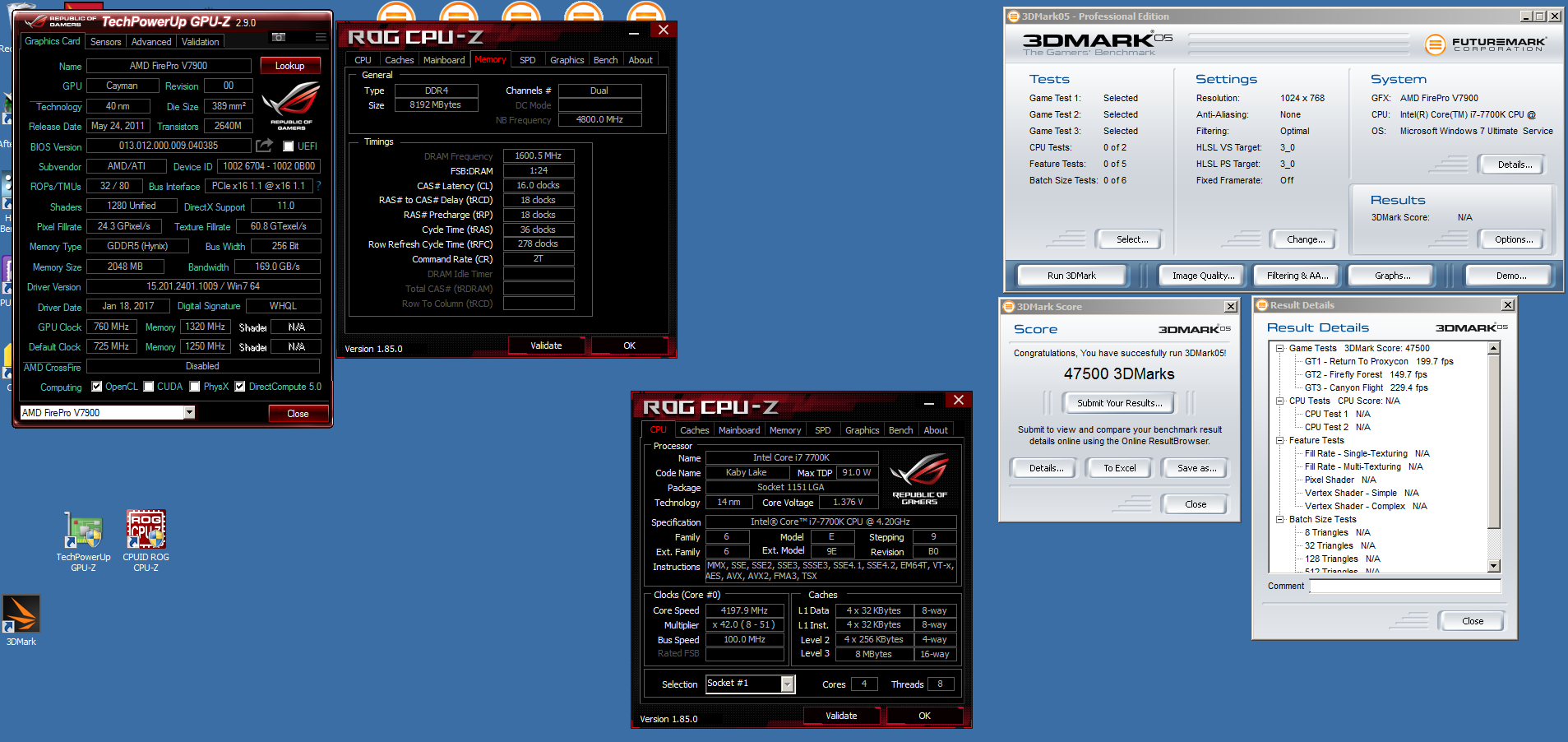Collapse the Batch Size Tests tree node
The height and width of the screenshot is (742, 1568).
click(1280, 519)
